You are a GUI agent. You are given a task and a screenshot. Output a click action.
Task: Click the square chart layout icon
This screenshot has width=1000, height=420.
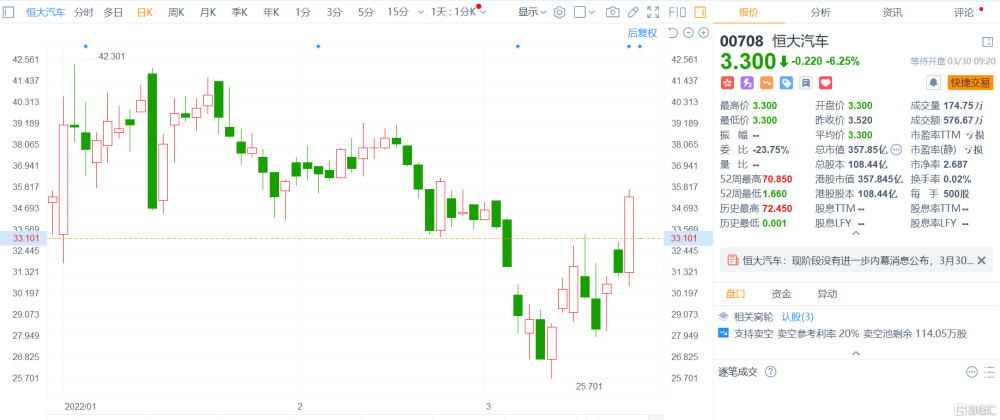(x=579, y=12)
